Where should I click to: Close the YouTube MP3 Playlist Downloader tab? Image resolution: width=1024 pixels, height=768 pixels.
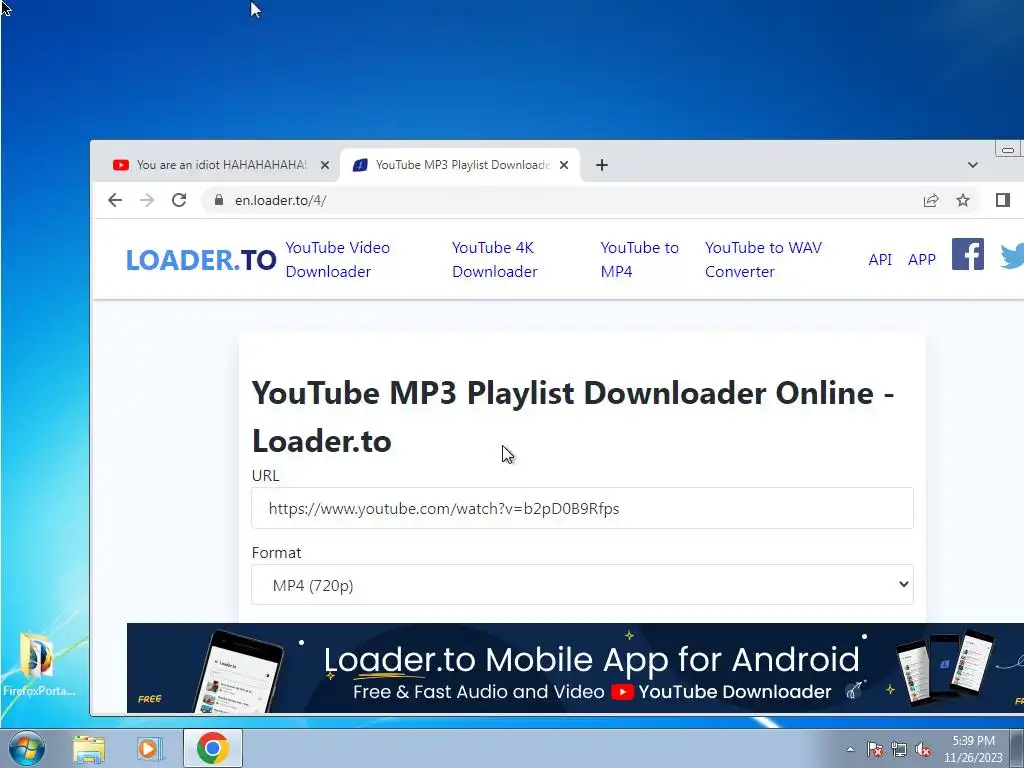point(564,165)
